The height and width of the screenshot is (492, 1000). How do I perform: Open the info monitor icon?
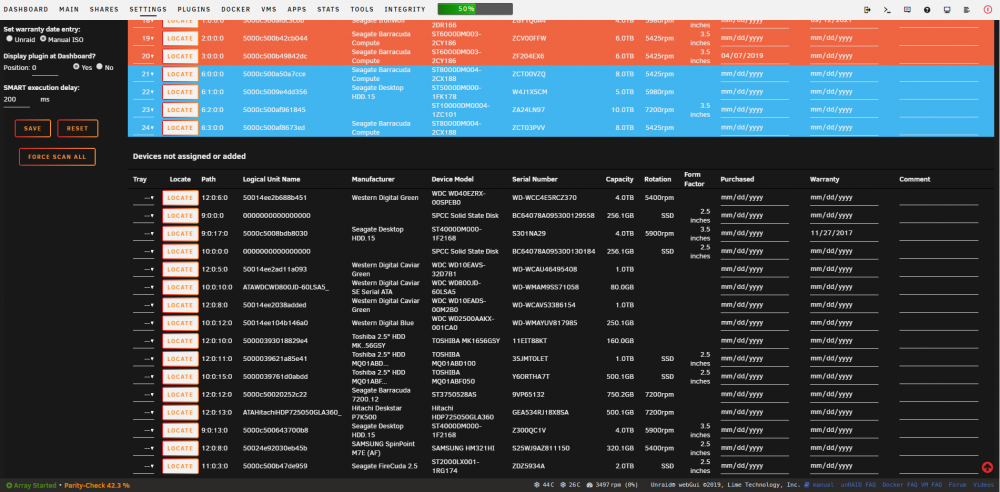[947, 10]
